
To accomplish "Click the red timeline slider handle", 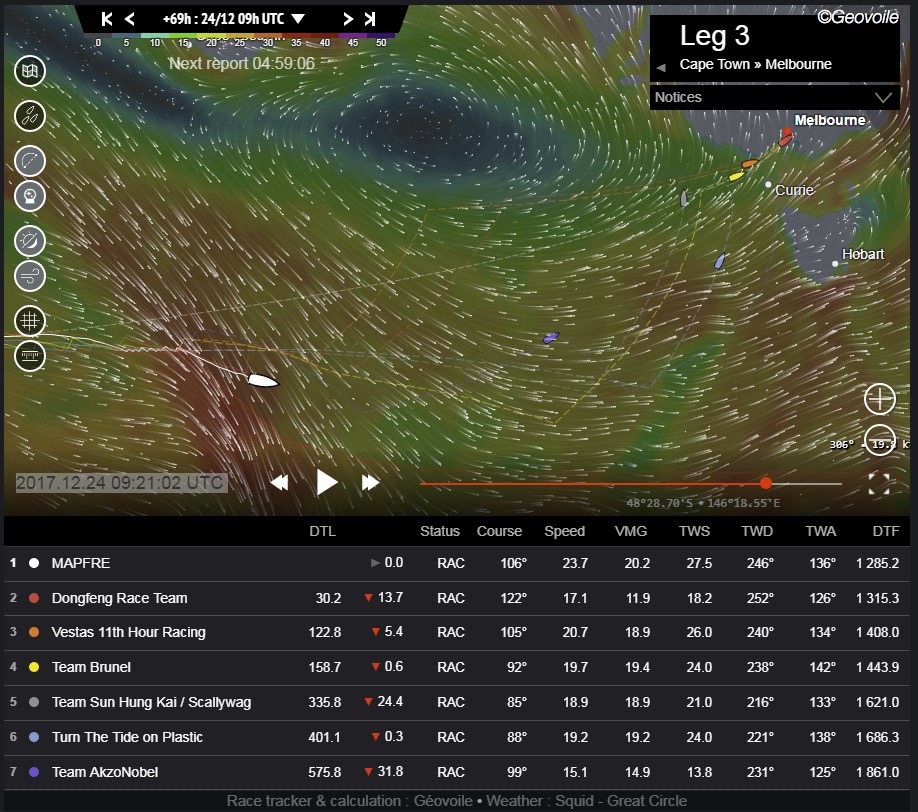I will pyautogui.click(x=766, y=484).
